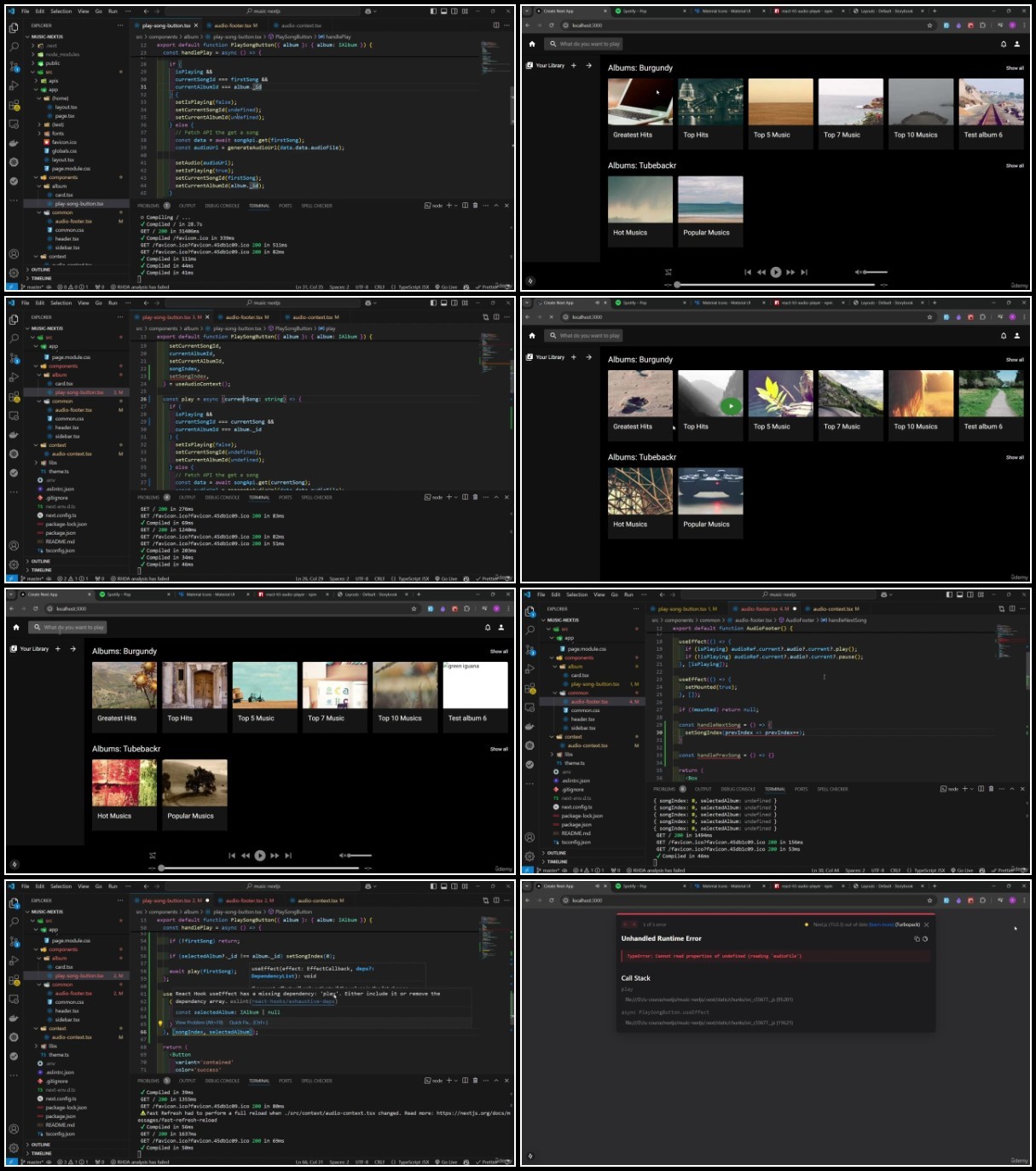Go Home in the laptop-cover Spotify browser

click(x=532, y=43)
